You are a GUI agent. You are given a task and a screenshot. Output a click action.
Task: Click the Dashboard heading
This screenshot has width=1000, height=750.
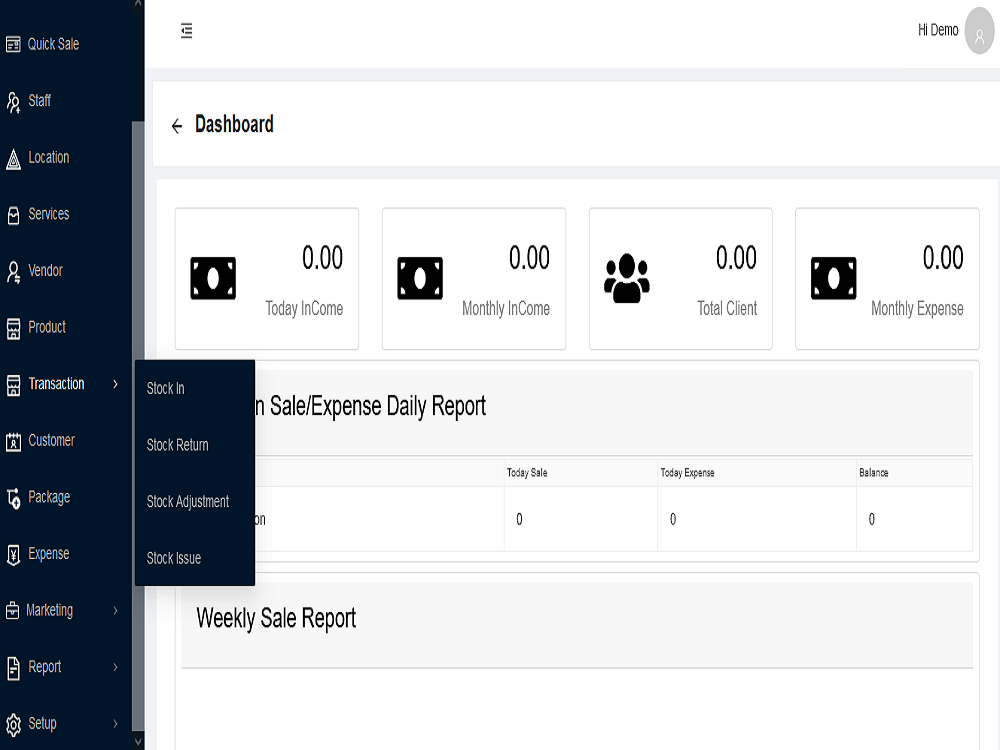click(235, 124)
